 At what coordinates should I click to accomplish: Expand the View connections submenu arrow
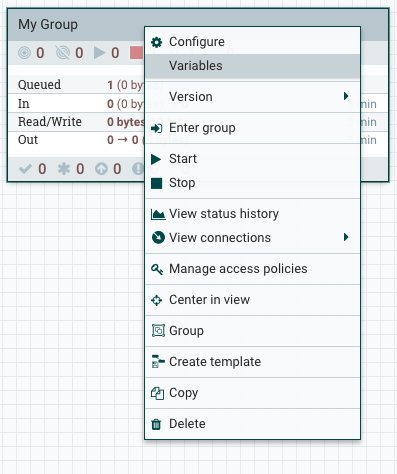pyautogui.click(x=346, y=237)
